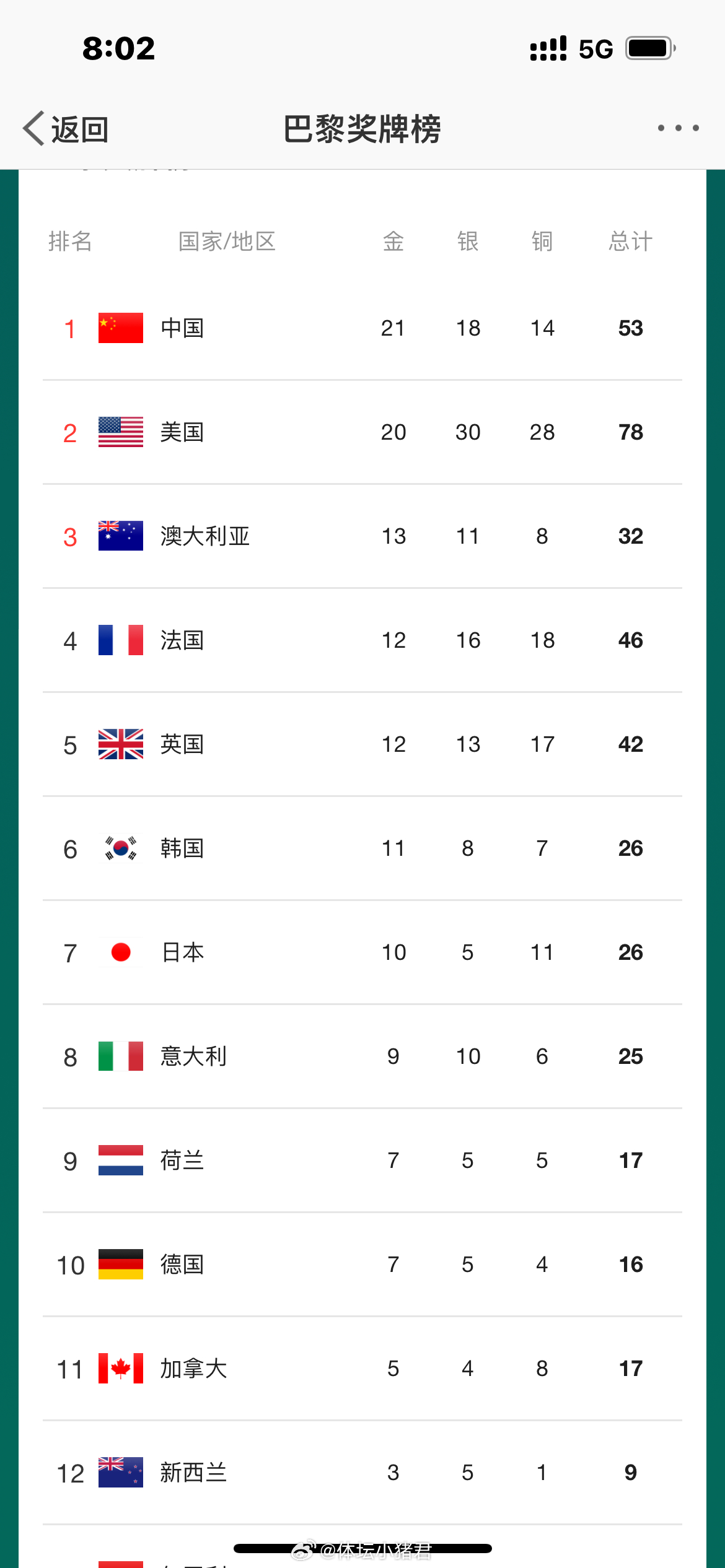Viewport: 725px width, 1568px height.
Task: Tap the China flag icon
Action: tap(121, 328)
